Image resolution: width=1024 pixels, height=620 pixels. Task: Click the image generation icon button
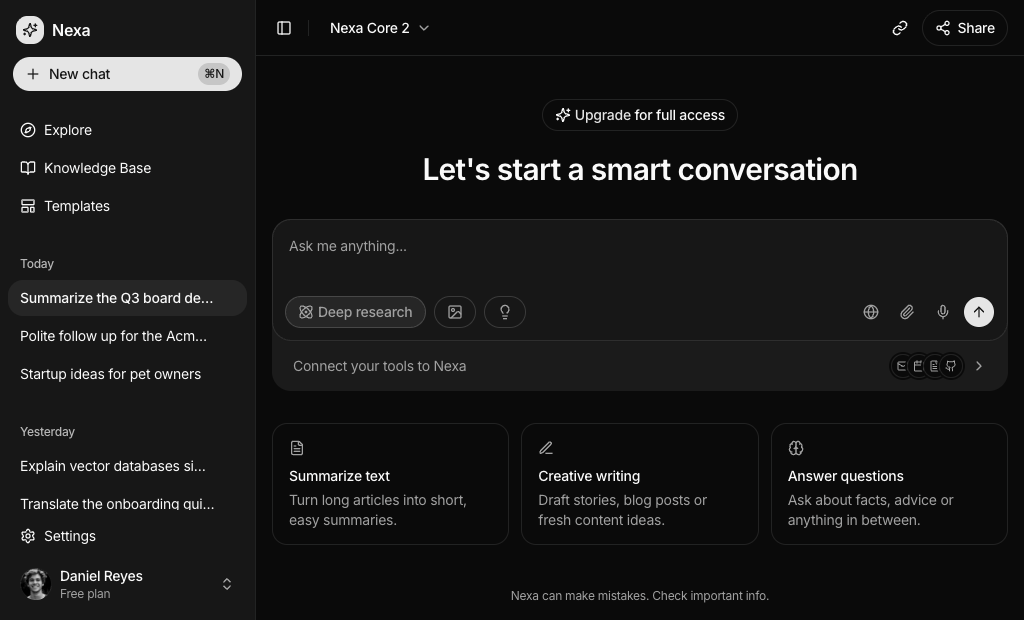click(455, 312)
